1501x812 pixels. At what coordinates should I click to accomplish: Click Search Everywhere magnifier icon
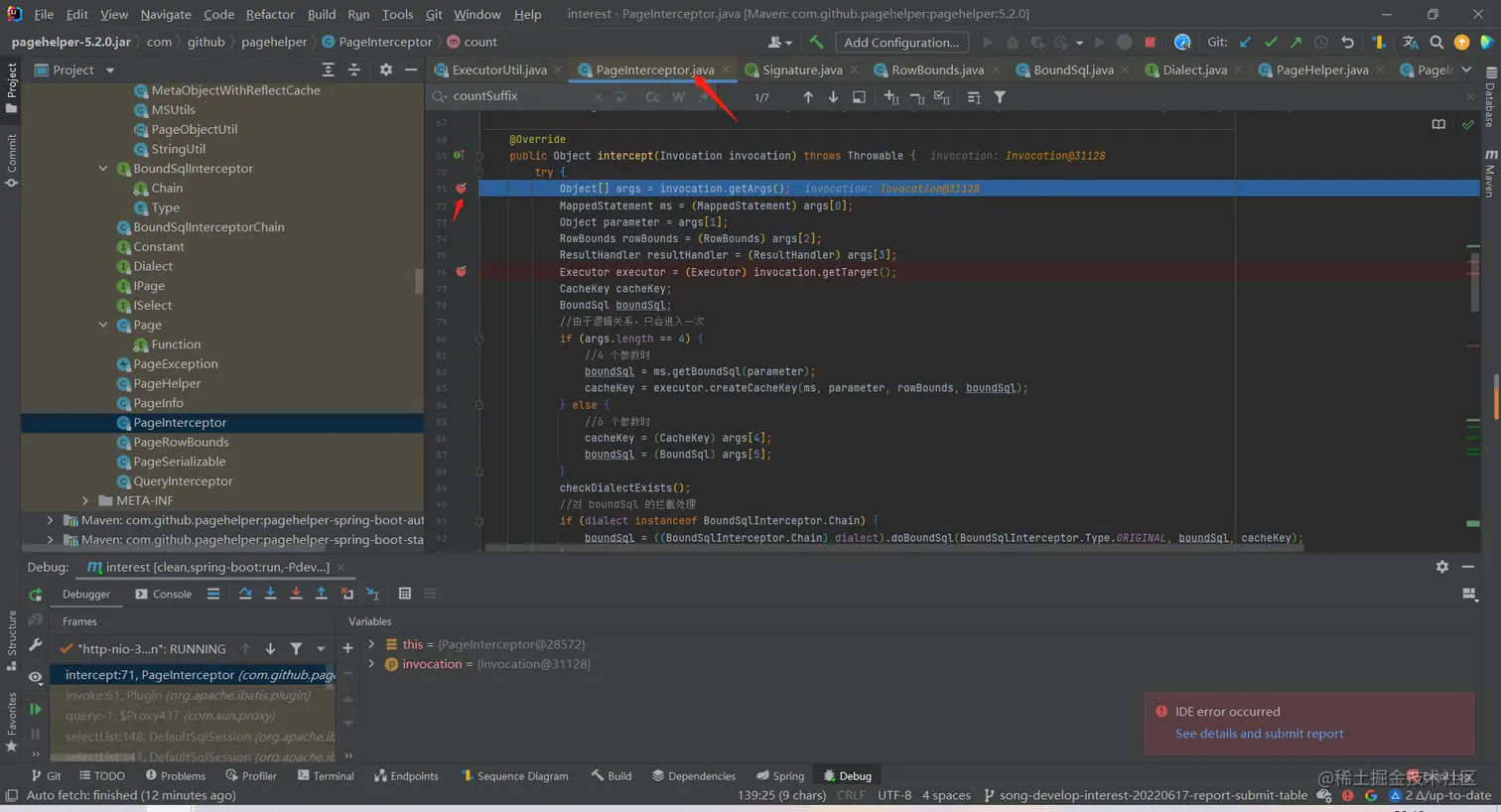pos(1436,42)
